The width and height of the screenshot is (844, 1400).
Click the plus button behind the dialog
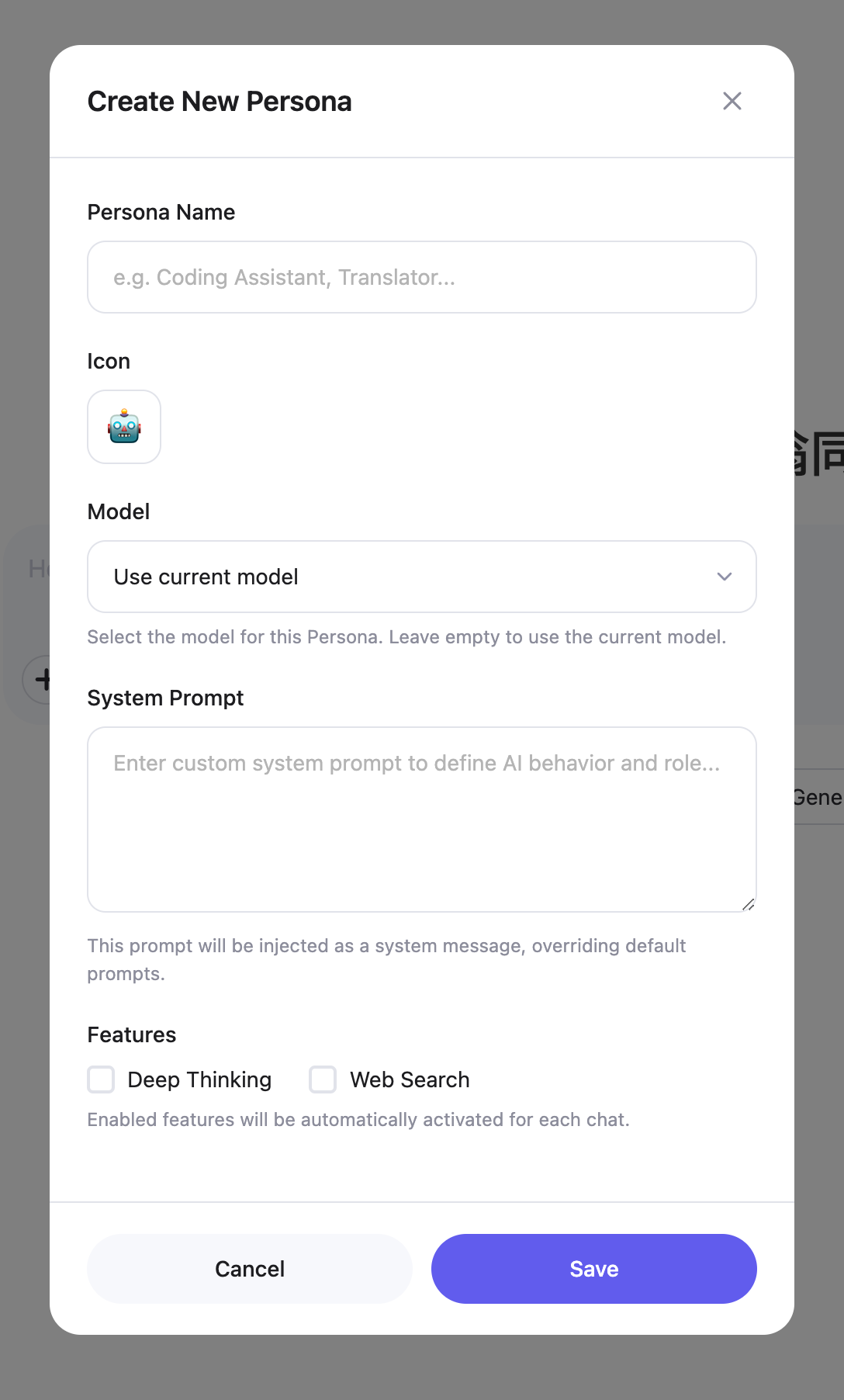pos(44,679)
